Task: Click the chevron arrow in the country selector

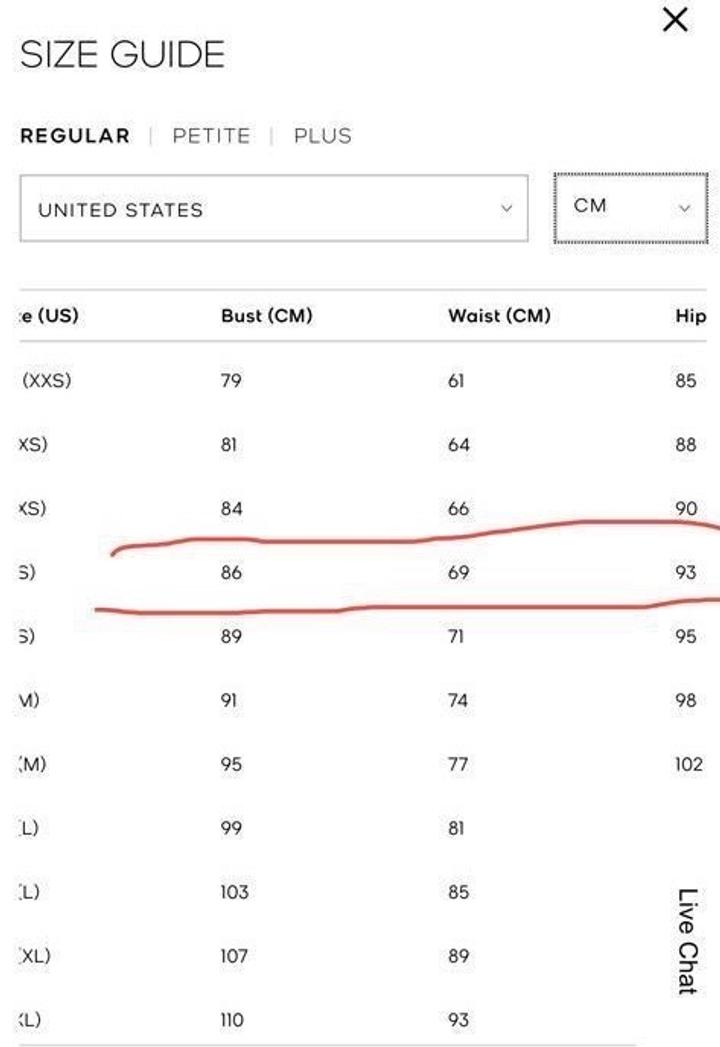Action: coord(506,209)
